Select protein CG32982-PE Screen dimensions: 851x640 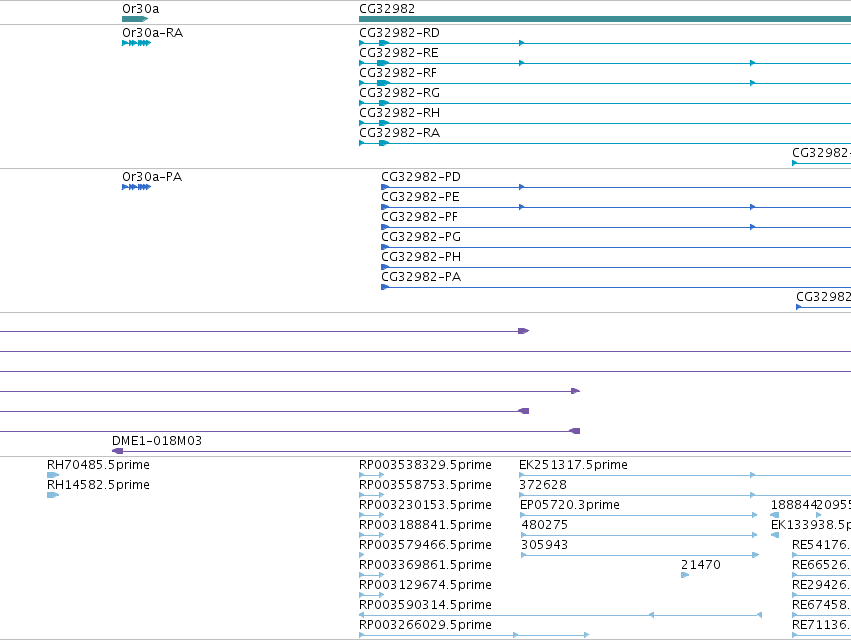coord(420,197)
